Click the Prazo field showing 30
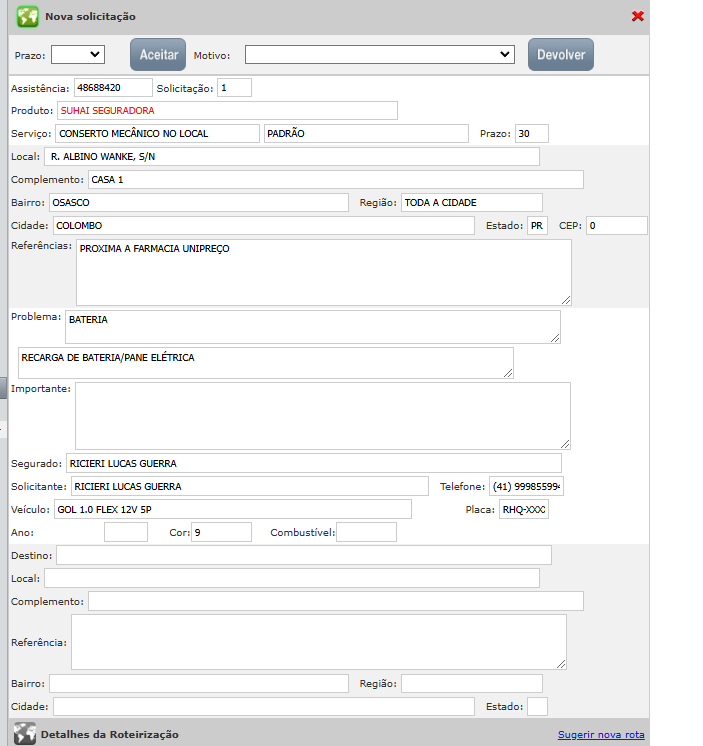The image size is (703, 746). click(532, 134)
